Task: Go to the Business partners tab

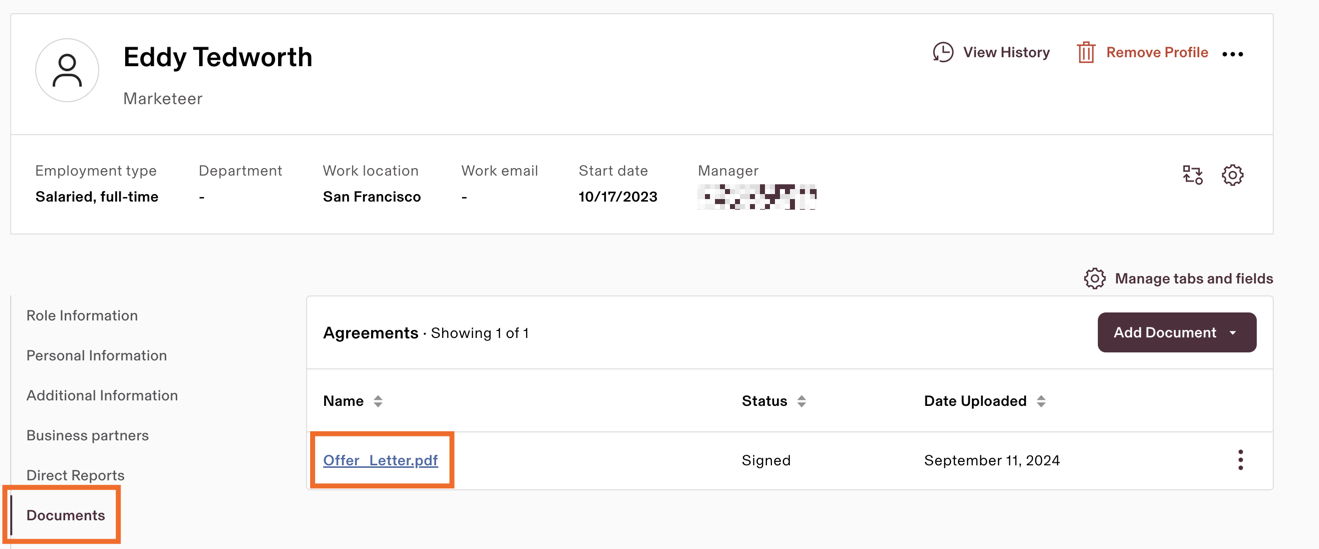Action: coord(88,436)
